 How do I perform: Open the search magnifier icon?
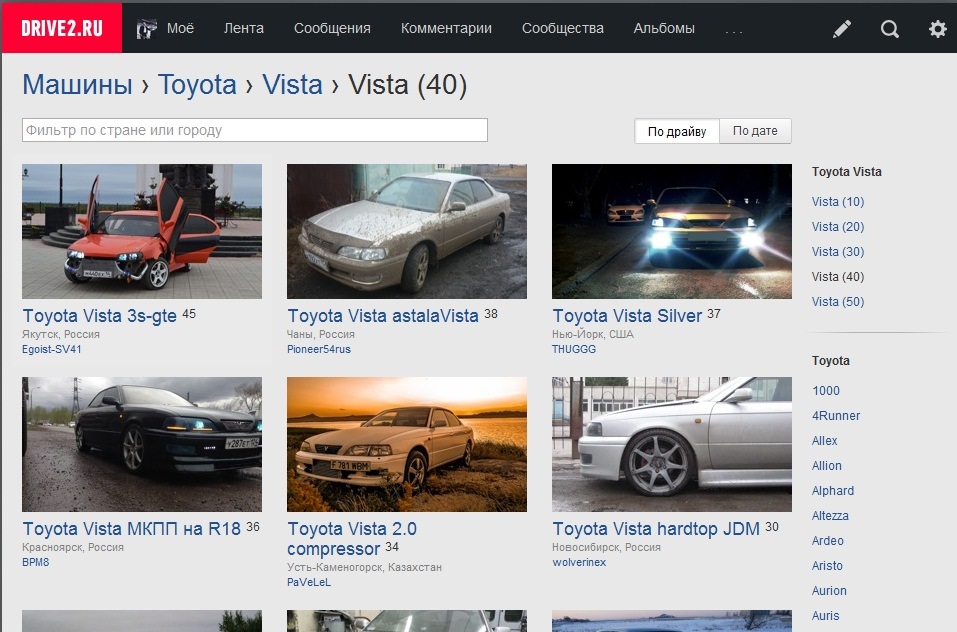889,29
